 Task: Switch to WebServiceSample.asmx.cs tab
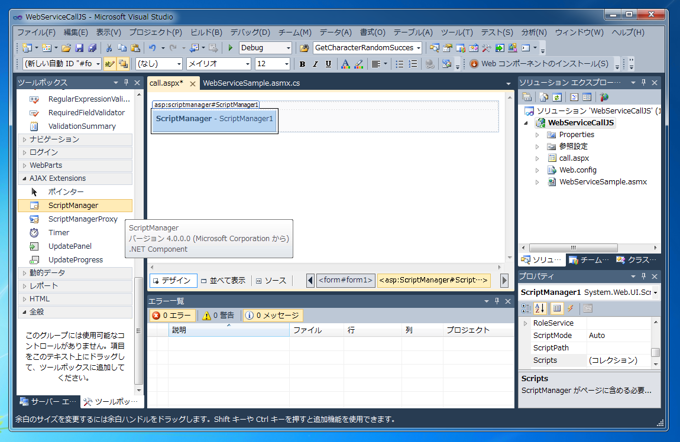tap(251, 83)
